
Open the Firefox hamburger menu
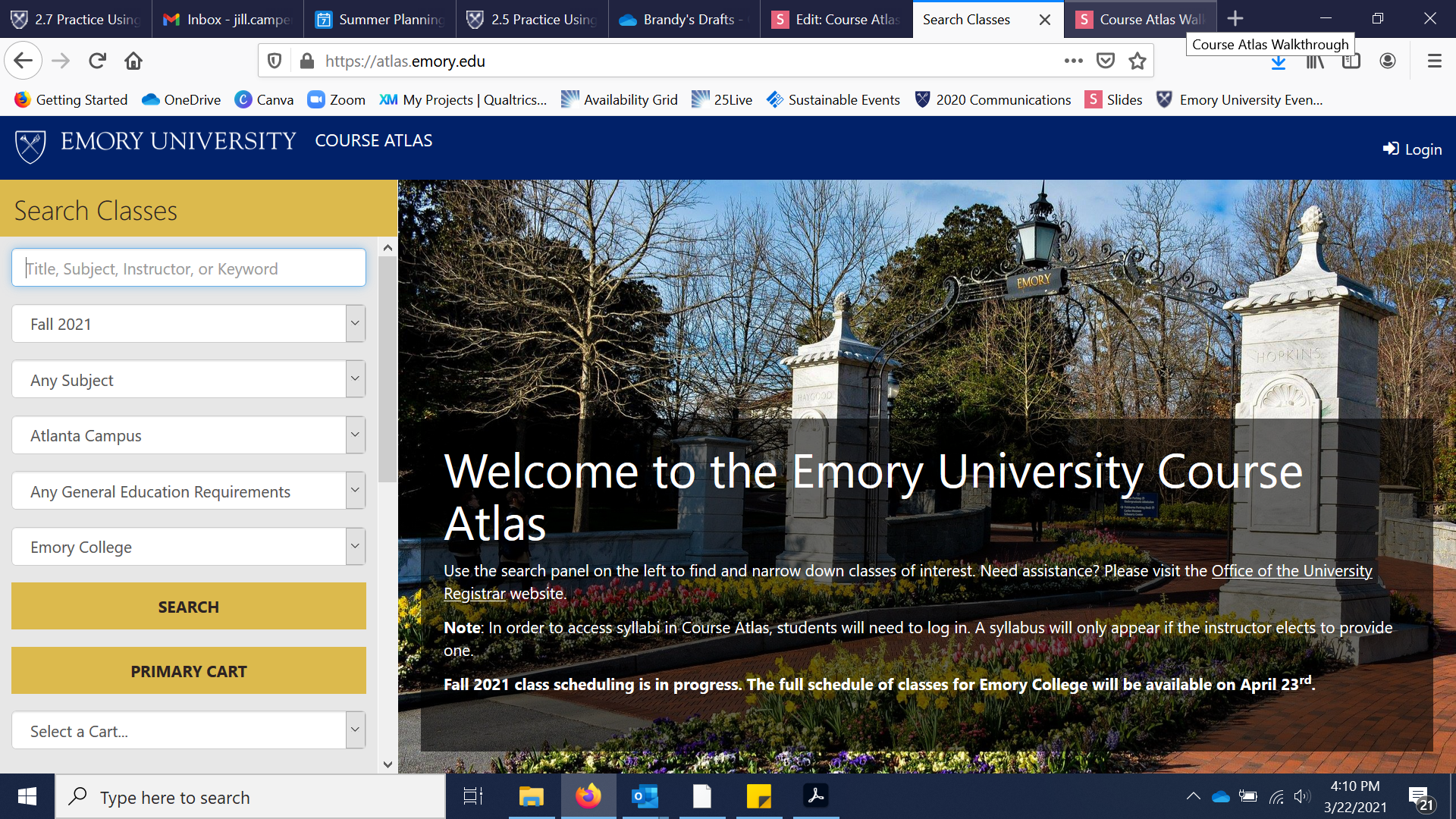(1434, 61)
